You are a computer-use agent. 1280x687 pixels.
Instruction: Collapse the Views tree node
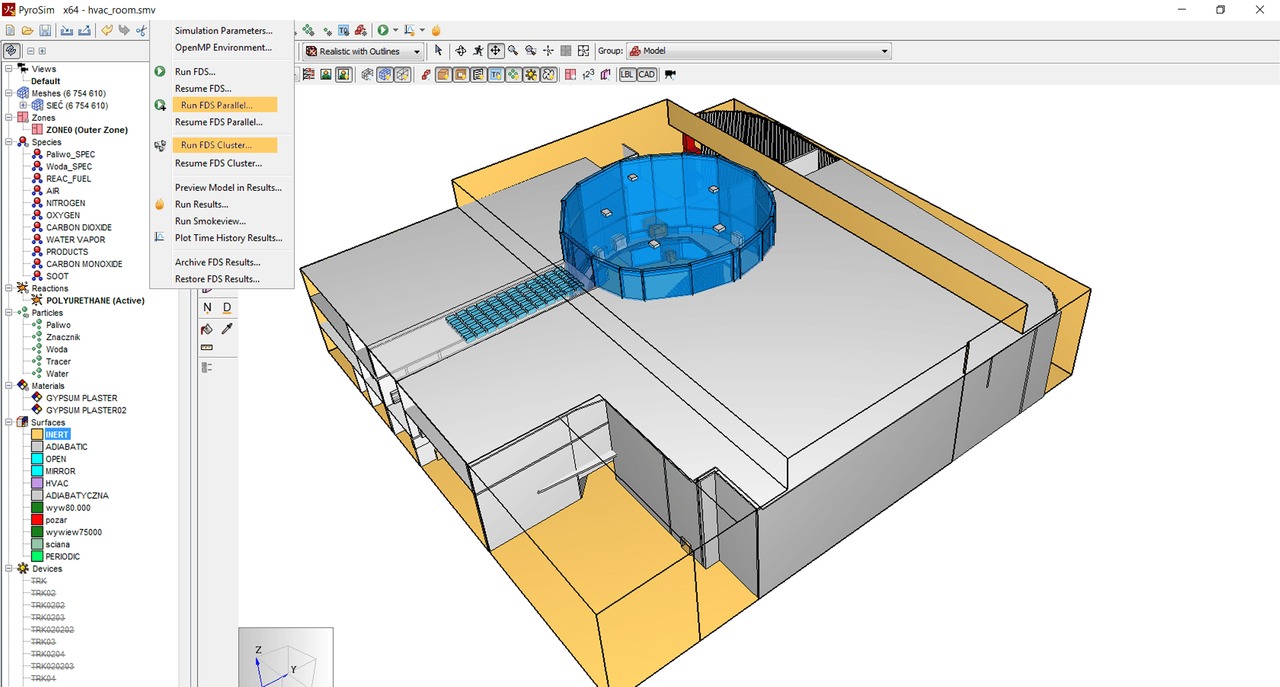click(8, 69)
